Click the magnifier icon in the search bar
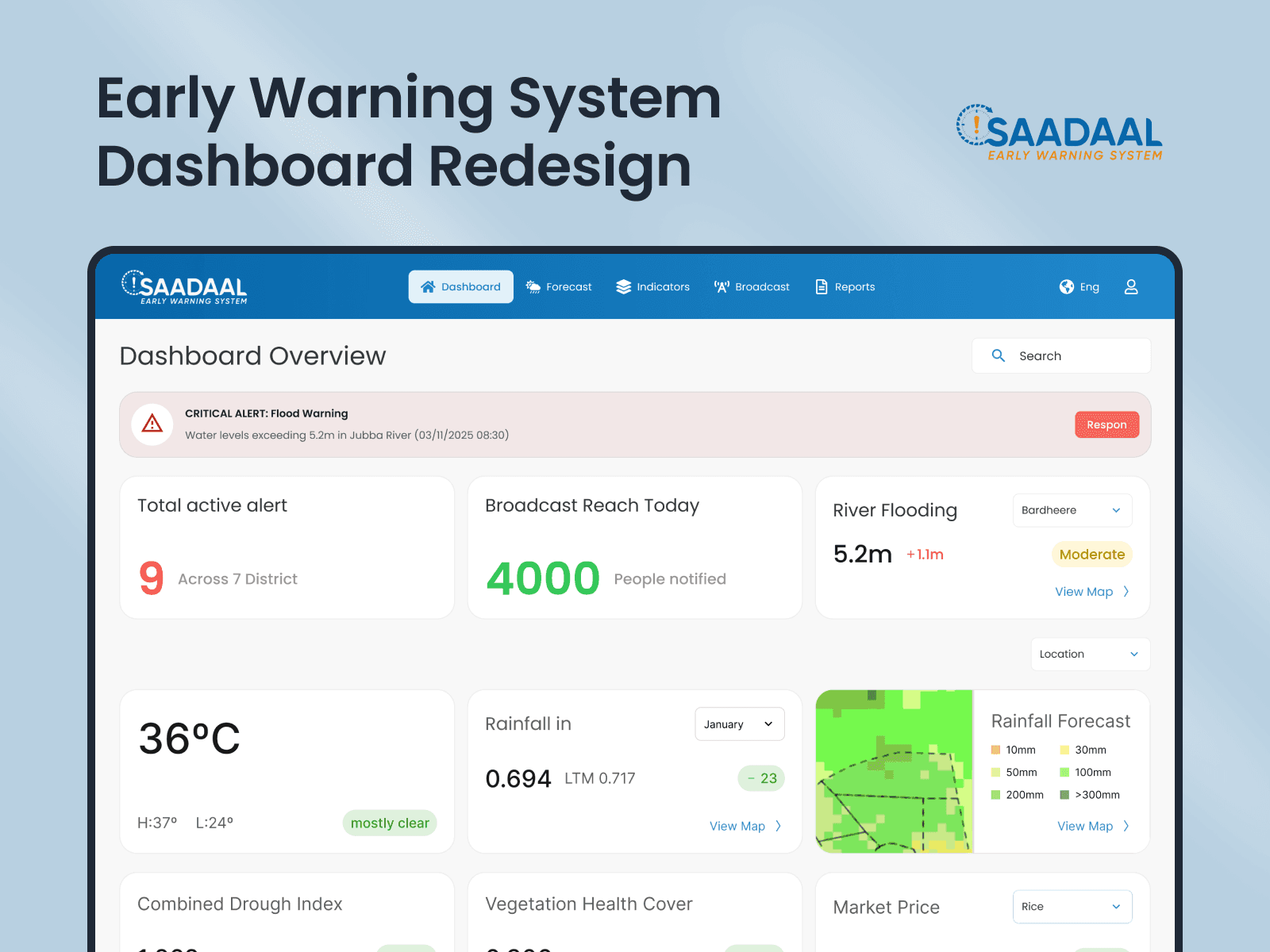This screenshot has width=1270, height=952. point(999,355)
